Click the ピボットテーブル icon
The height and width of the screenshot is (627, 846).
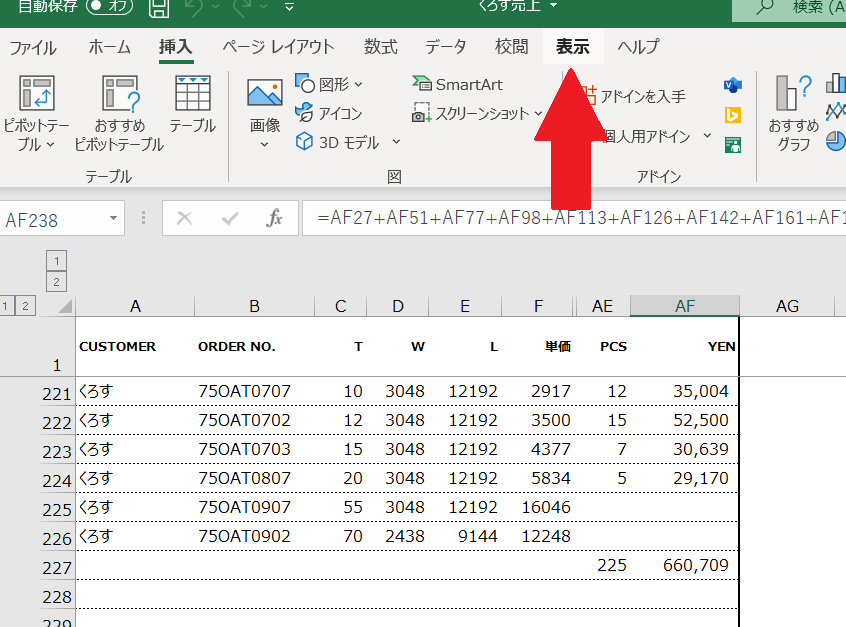coord(37,93)
